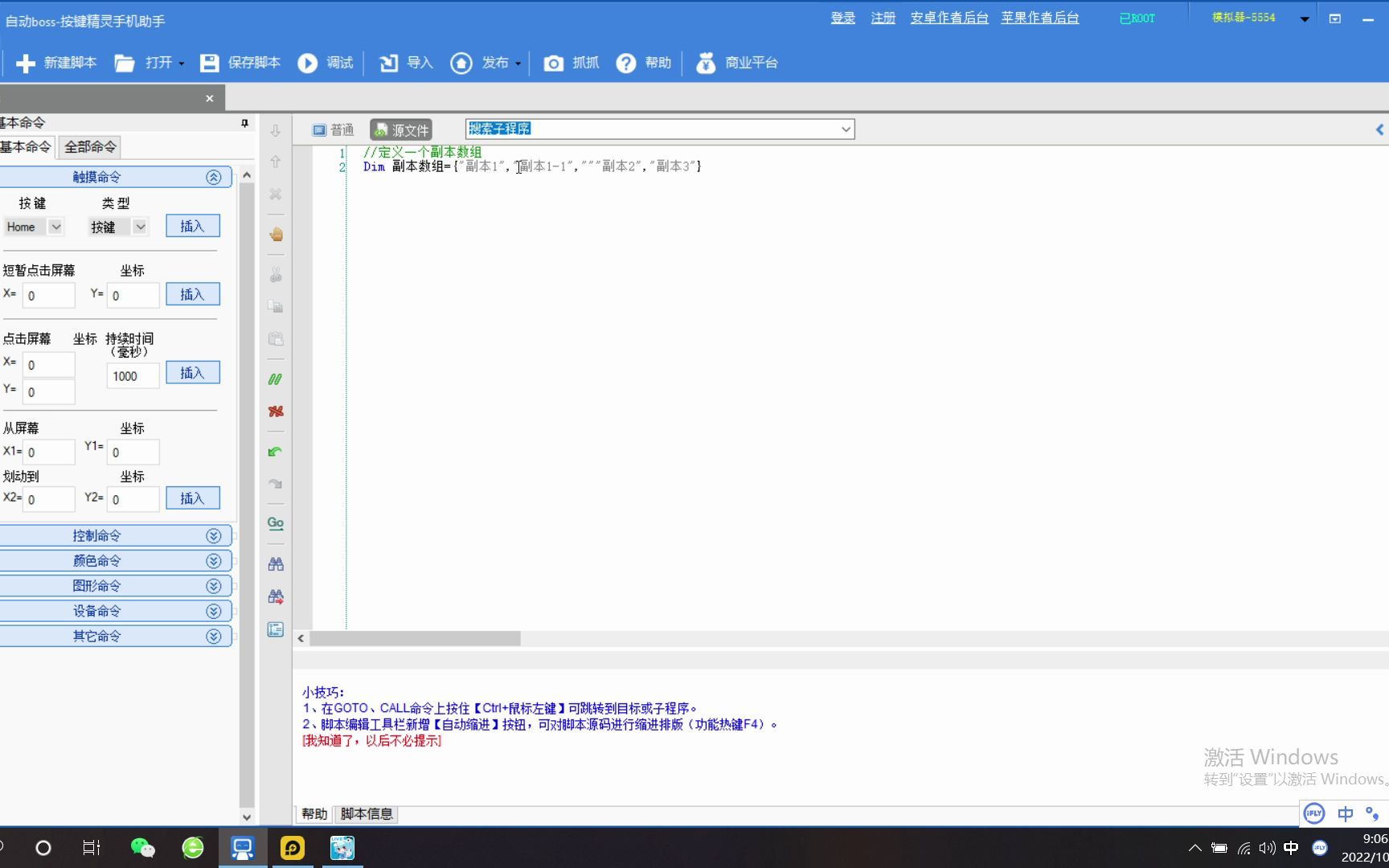Expand the Other Commands (其它命令) section

click(x=213, y=637)
